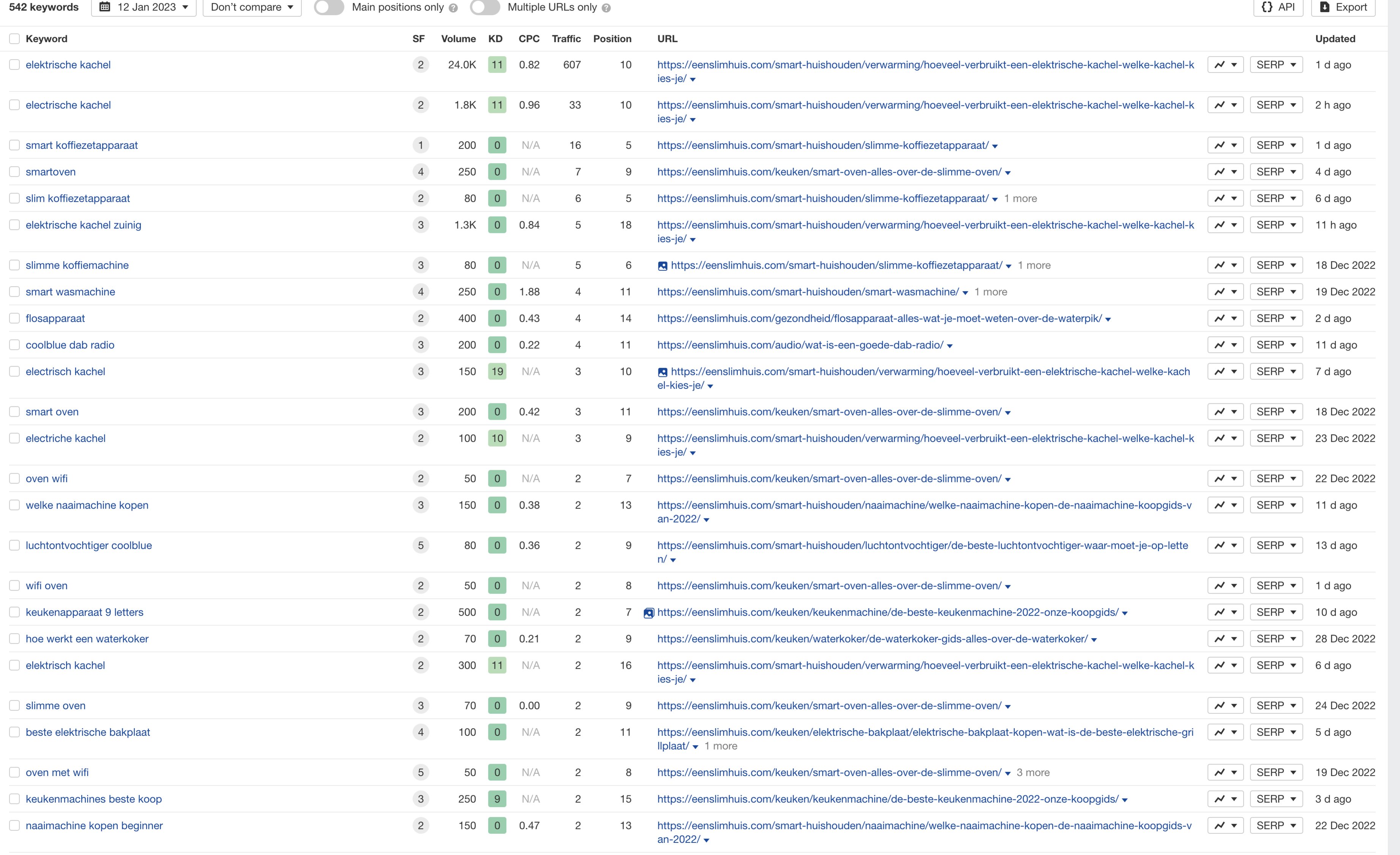The image size is (1400, 855).
Task: Open chart for naaimachine kopen beginner
Action: [1226, 826]
